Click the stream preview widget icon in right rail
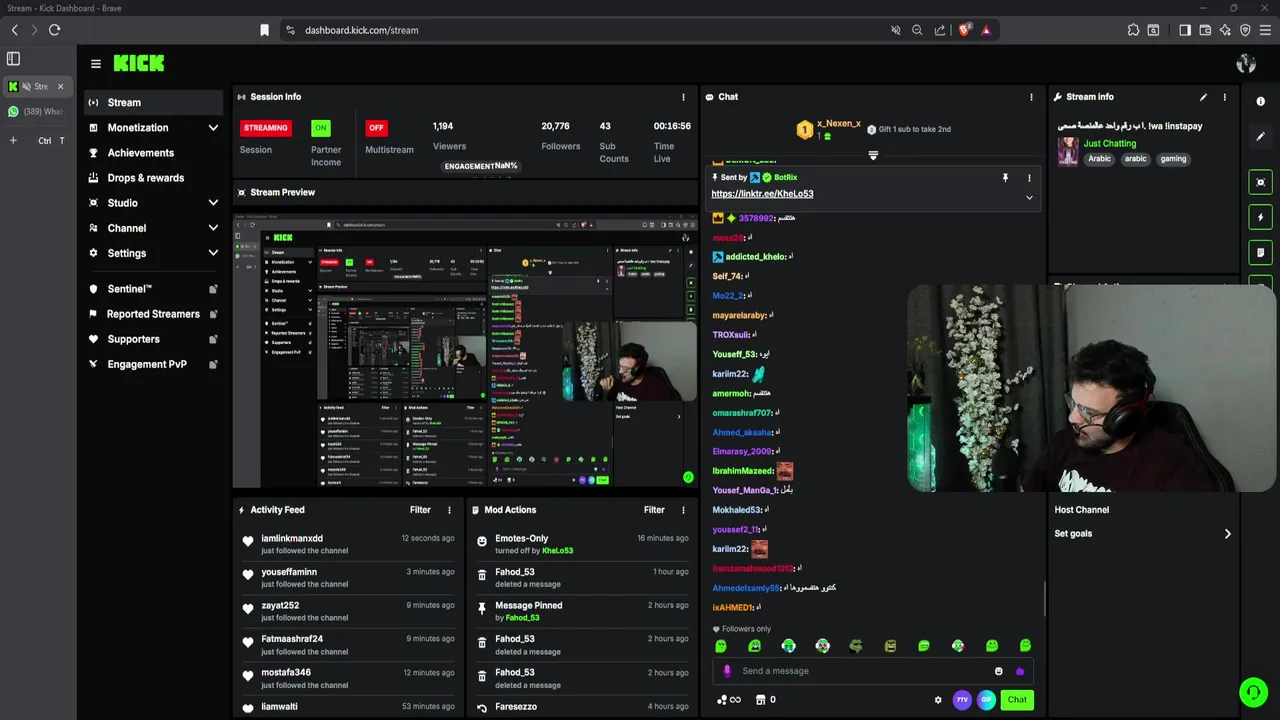The height and width of the screenshot is (720, 1280). (x=1260, y=182)
